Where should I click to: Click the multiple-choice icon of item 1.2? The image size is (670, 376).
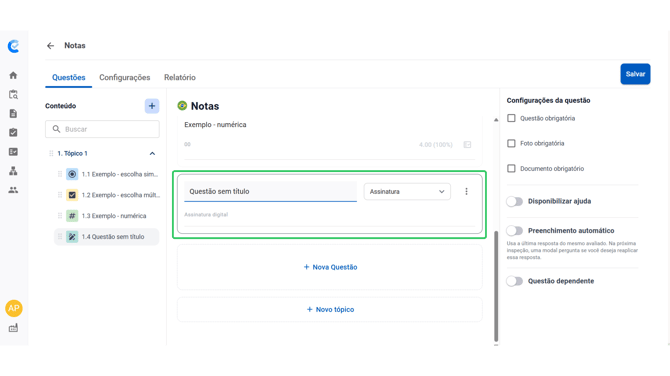72,195
